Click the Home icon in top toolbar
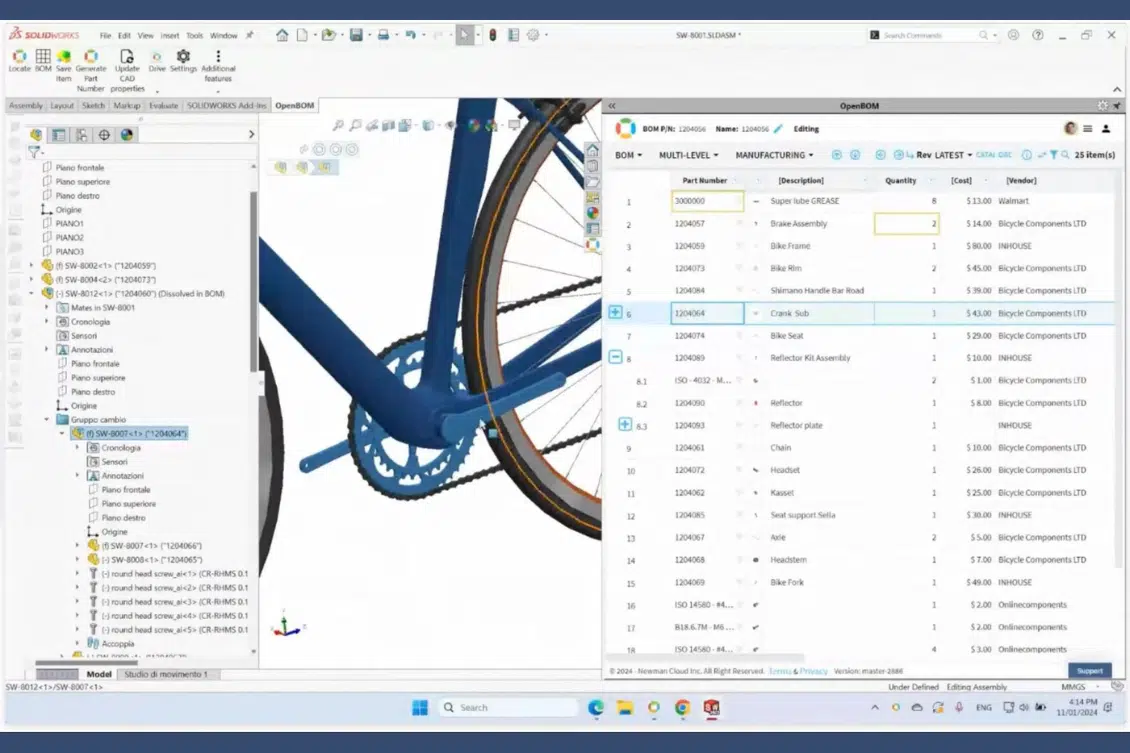1130x753 pixels. (x=282, y=35)
